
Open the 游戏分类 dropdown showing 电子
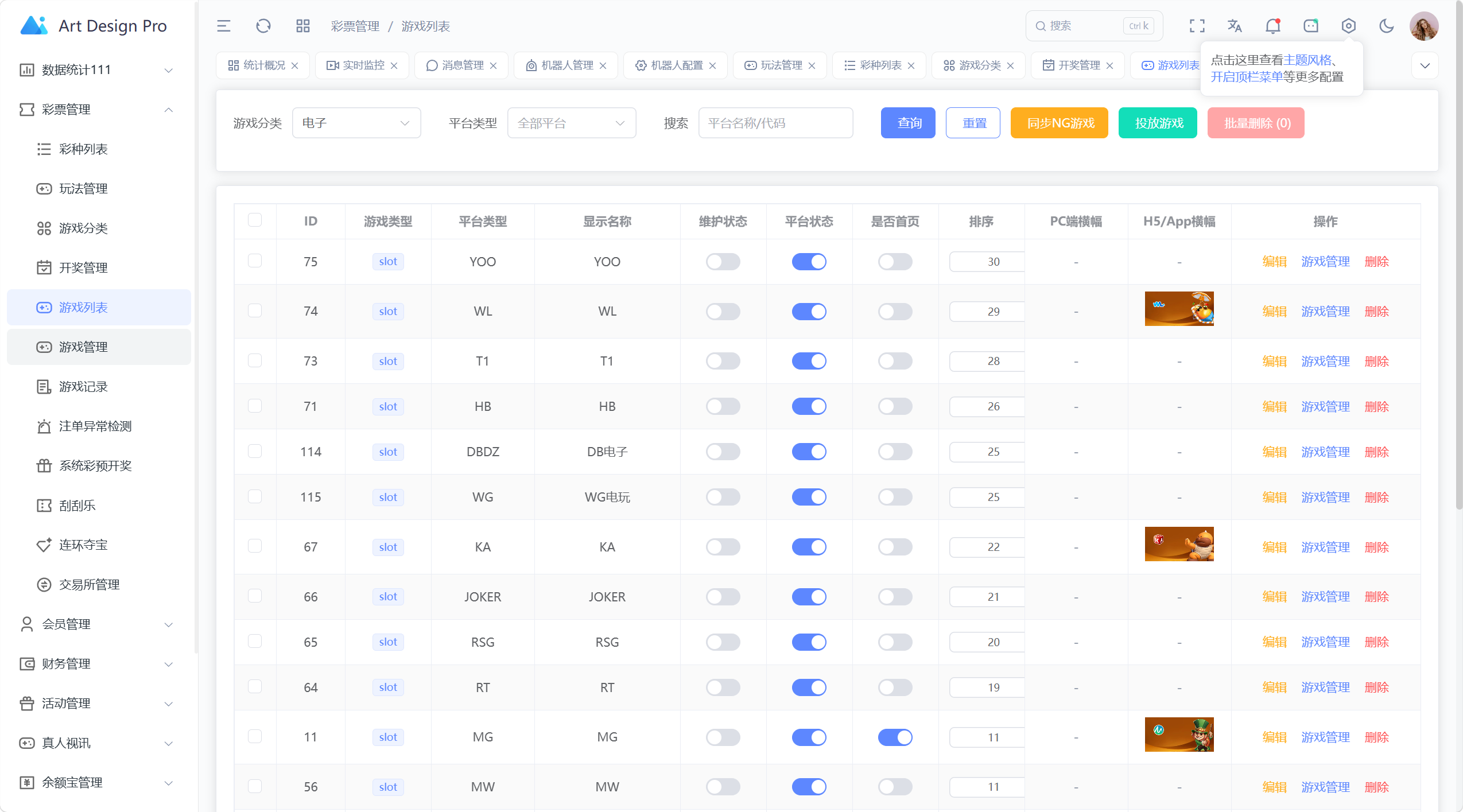coord(356,123)
